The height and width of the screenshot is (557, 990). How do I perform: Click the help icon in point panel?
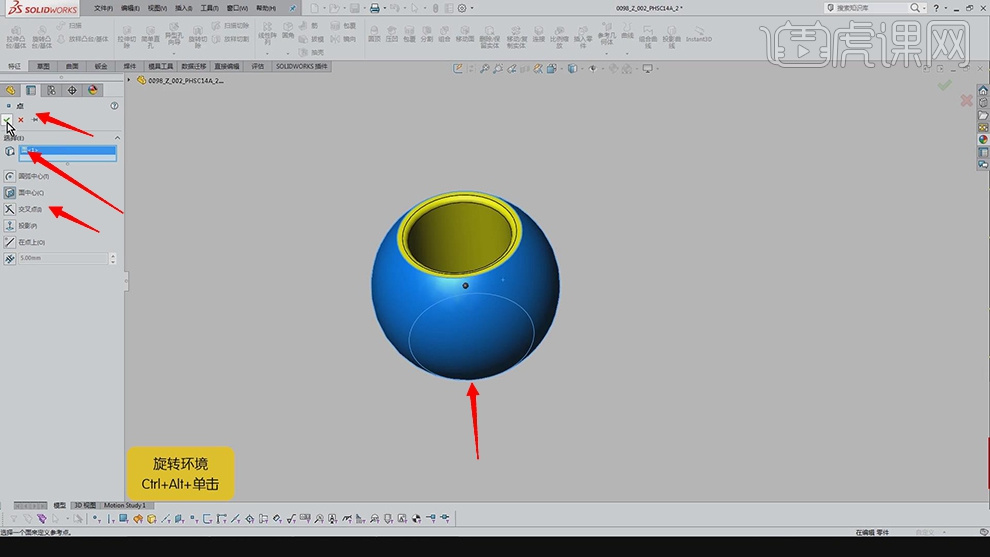[114, 105]
